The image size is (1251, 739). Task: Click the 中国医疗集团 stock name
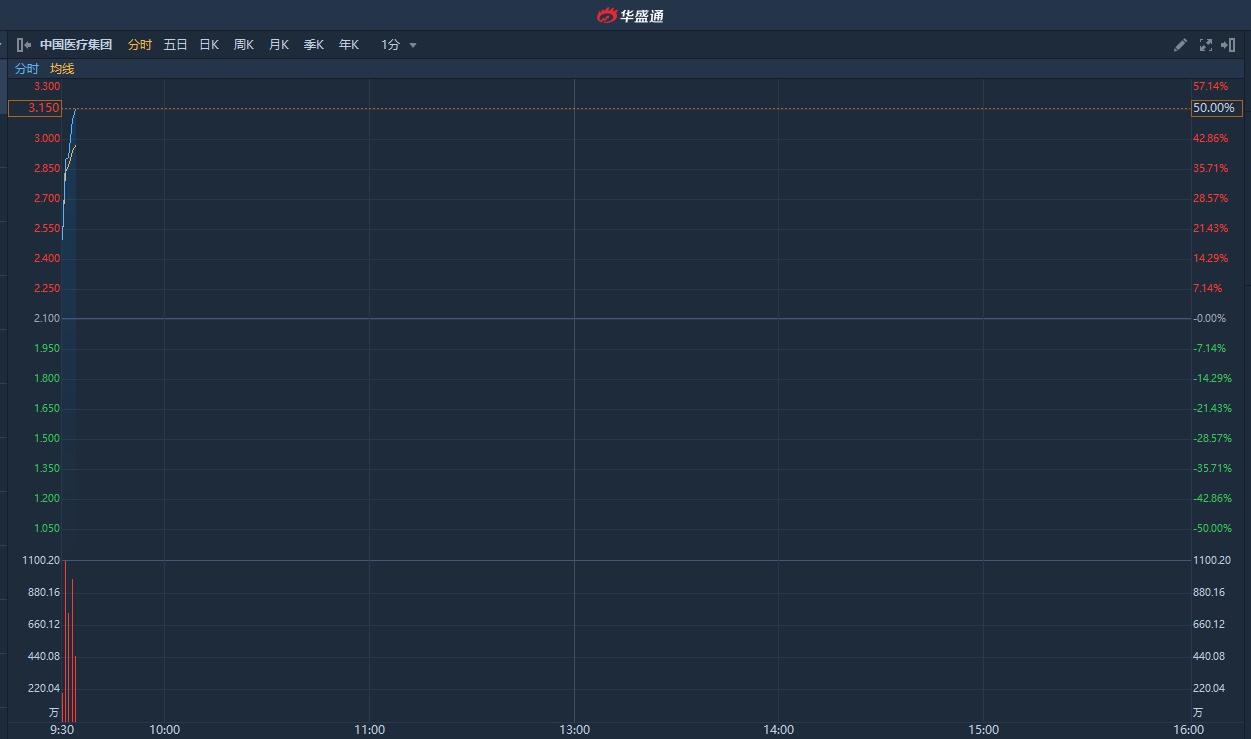tap(76, 45)
